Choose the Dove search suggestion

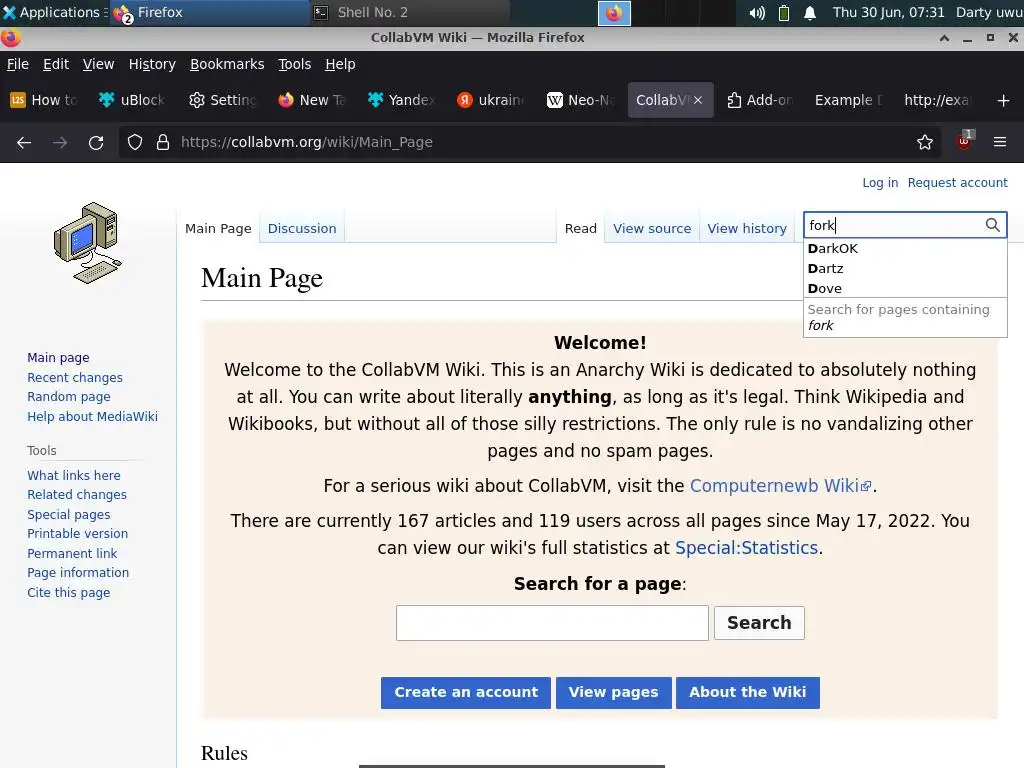coord(905,289)
